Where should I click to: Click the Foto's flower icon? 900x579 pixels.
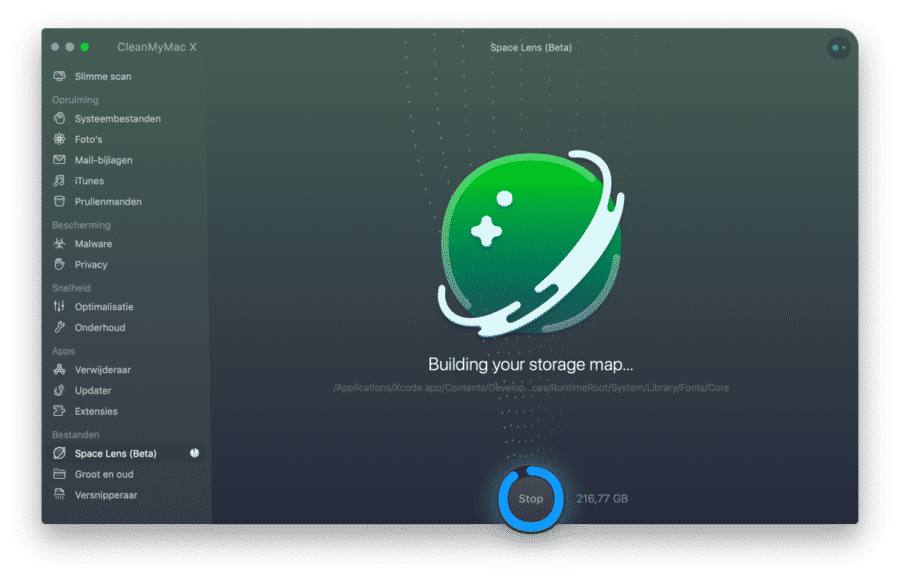tap(59, 139)
